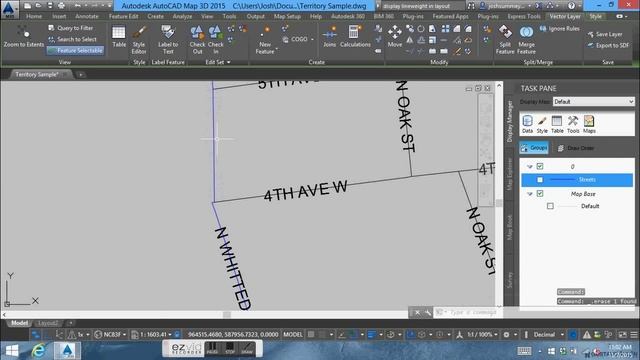Click Save Layer button

tap(605, 34)
